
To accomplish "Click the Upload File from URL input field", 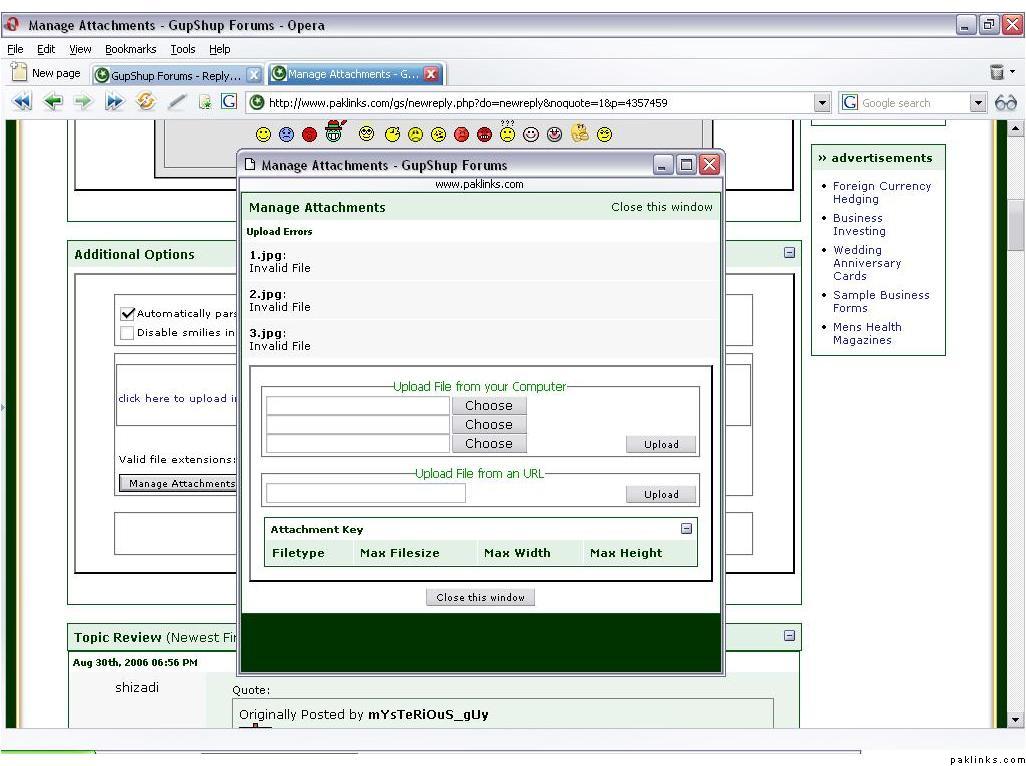I will click(x=365, y=493).
